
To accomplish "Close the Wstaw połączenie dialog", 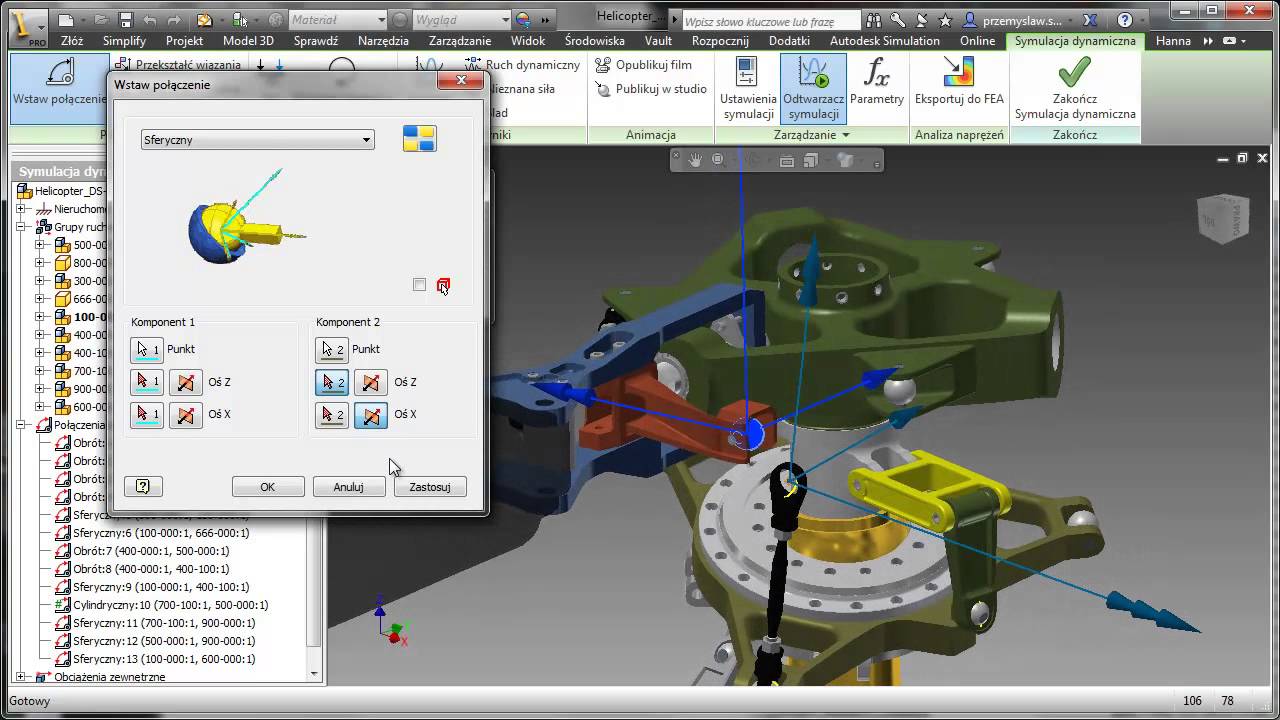I will [461, 81].
